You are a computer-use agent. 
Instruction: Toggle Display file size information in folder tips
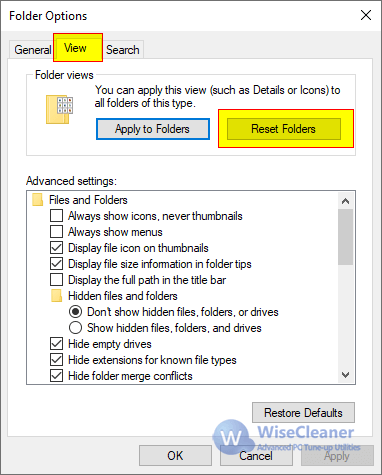[x=57, y=264]
